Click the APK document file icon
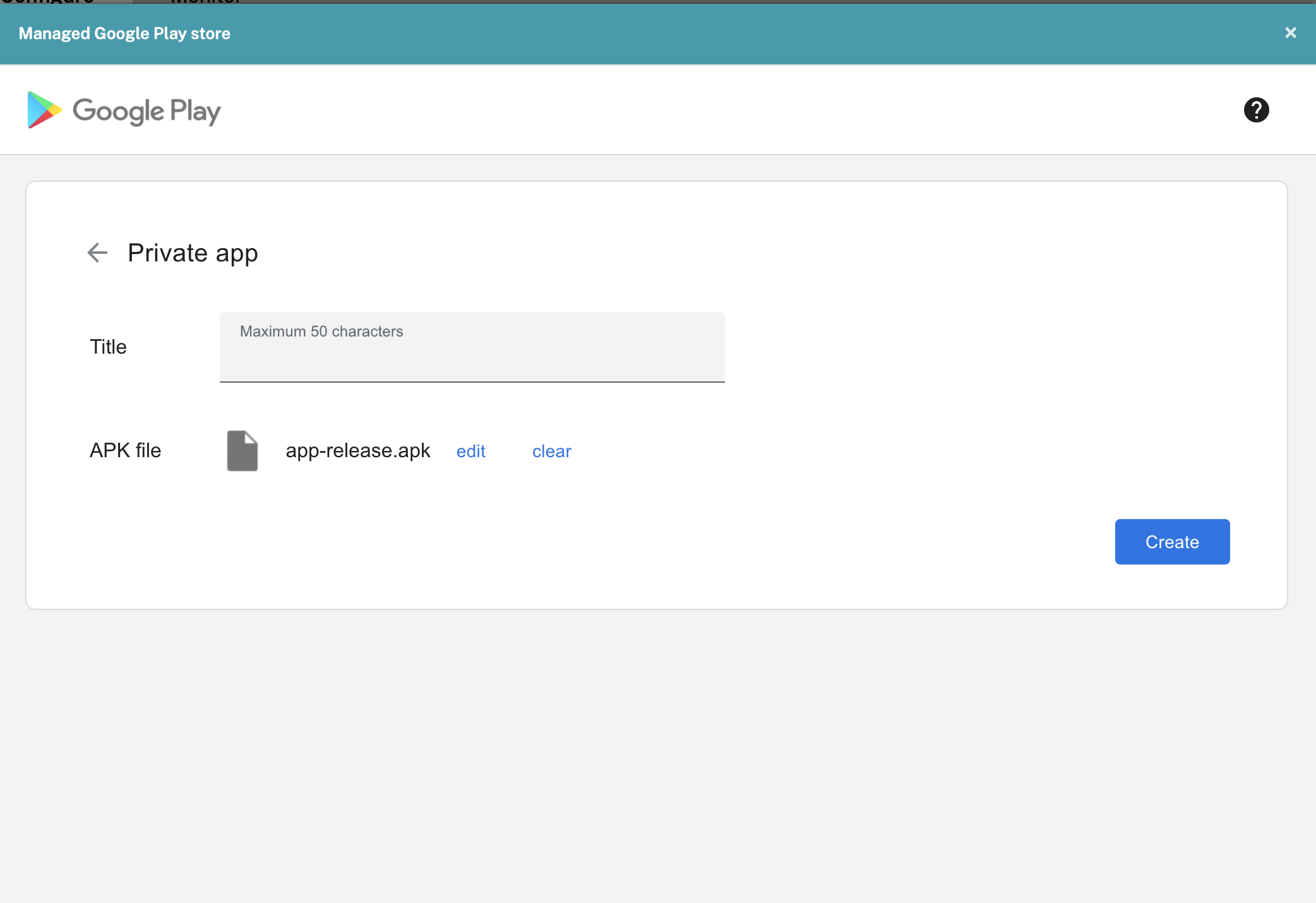 [x=242, y=451]
